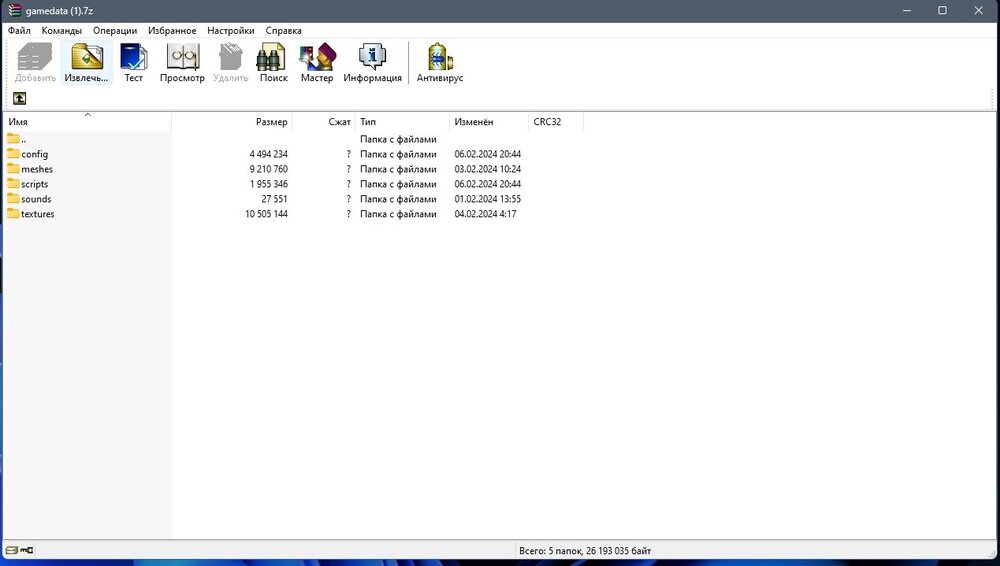Open the Просмотр viewer icon
1000x566 pixels.
pyautogui.click(x=182, y=63)
